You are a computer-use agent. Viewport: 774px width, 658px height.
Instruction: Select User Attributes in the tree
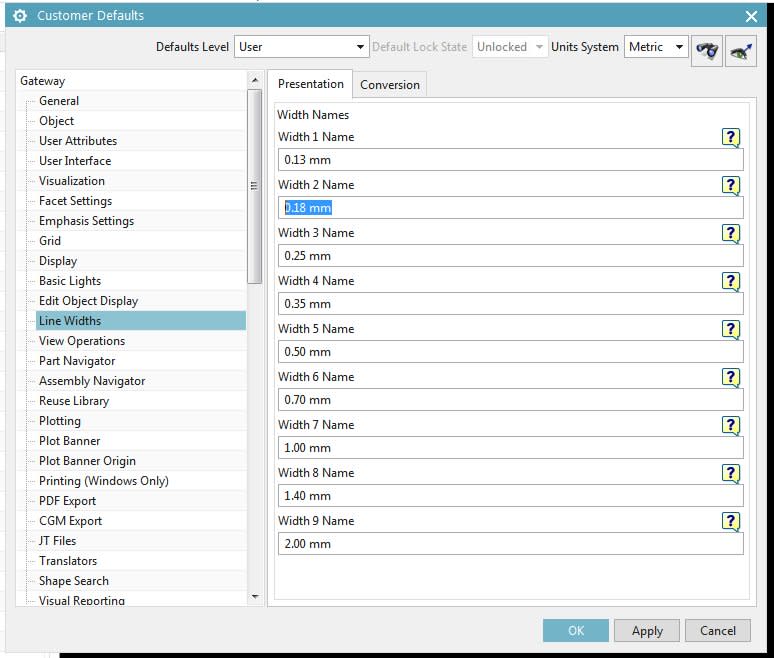click(78, 141)
